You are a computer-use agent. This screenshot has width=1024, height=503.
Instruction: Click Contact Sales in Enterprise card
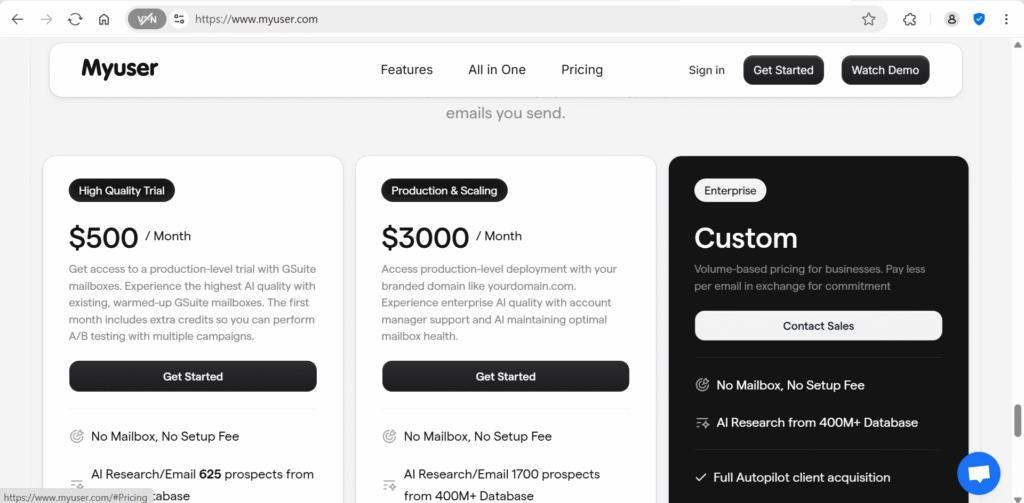pyautogui.click(x=818, y=326)
